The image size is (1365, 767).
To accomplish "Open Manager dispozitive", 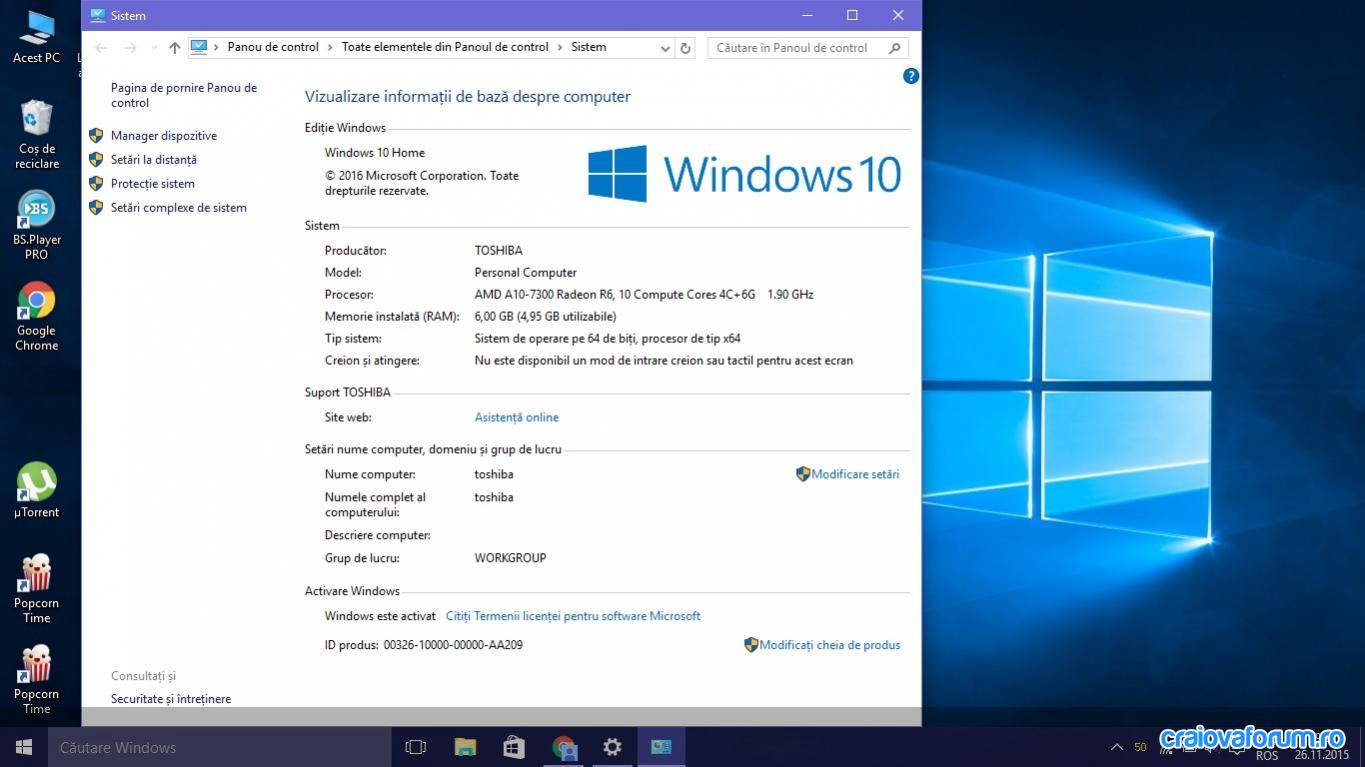I will click(x=164, y=136).
